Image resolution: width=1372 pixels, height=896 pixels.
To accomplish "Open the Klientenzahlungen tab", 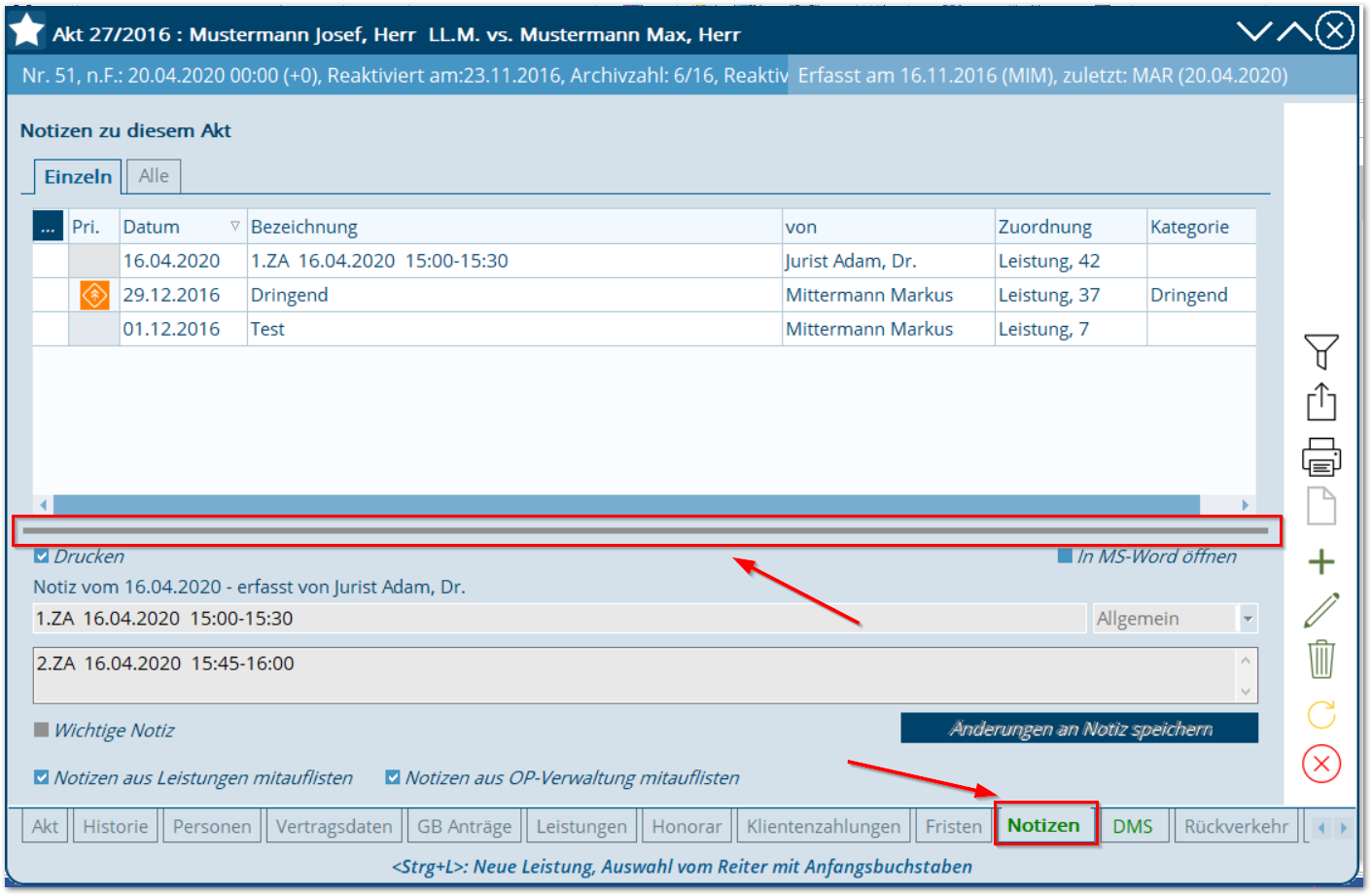I will pos(824,826).
